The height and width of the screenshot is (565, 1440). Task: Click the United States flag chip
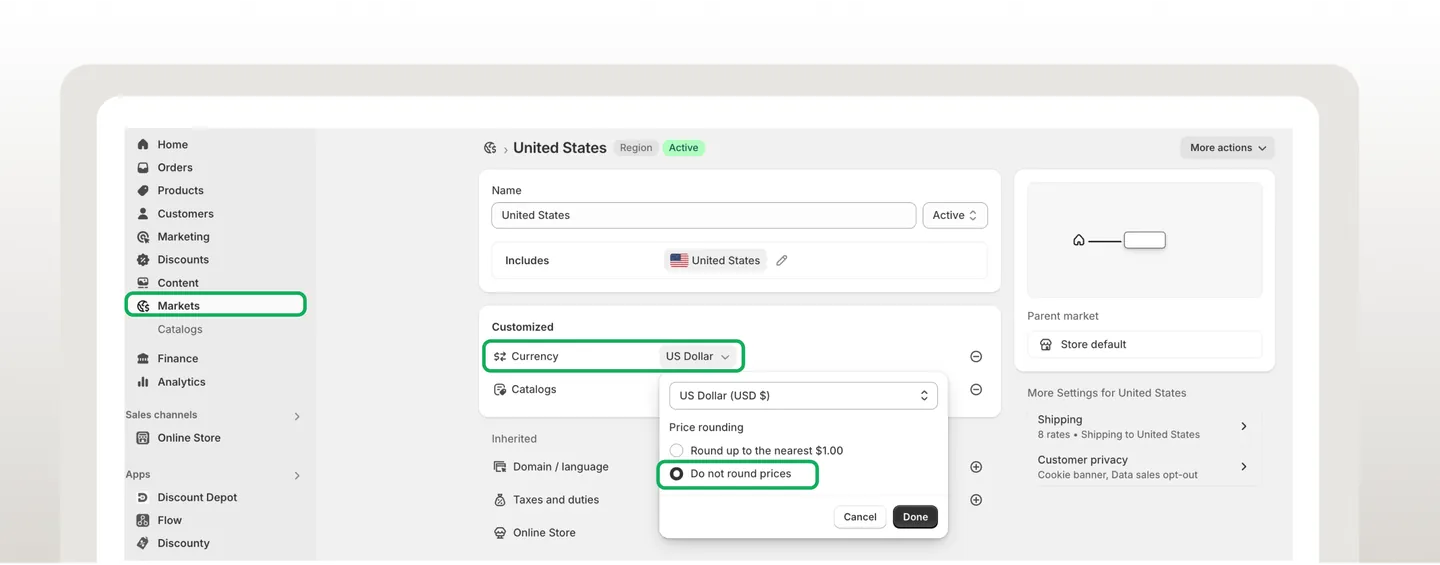click(x=715, y=261)
